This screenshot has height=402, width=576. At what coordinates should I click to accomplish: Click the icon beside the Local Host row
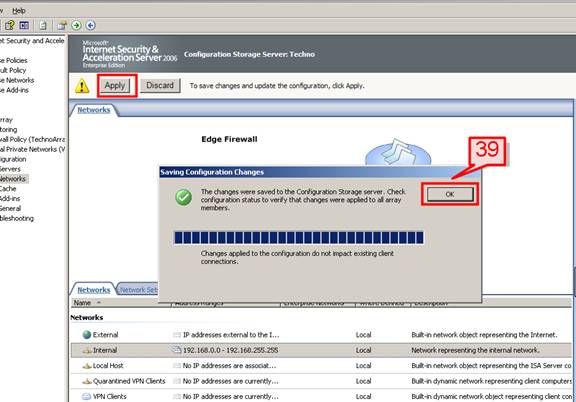point(87,366)
